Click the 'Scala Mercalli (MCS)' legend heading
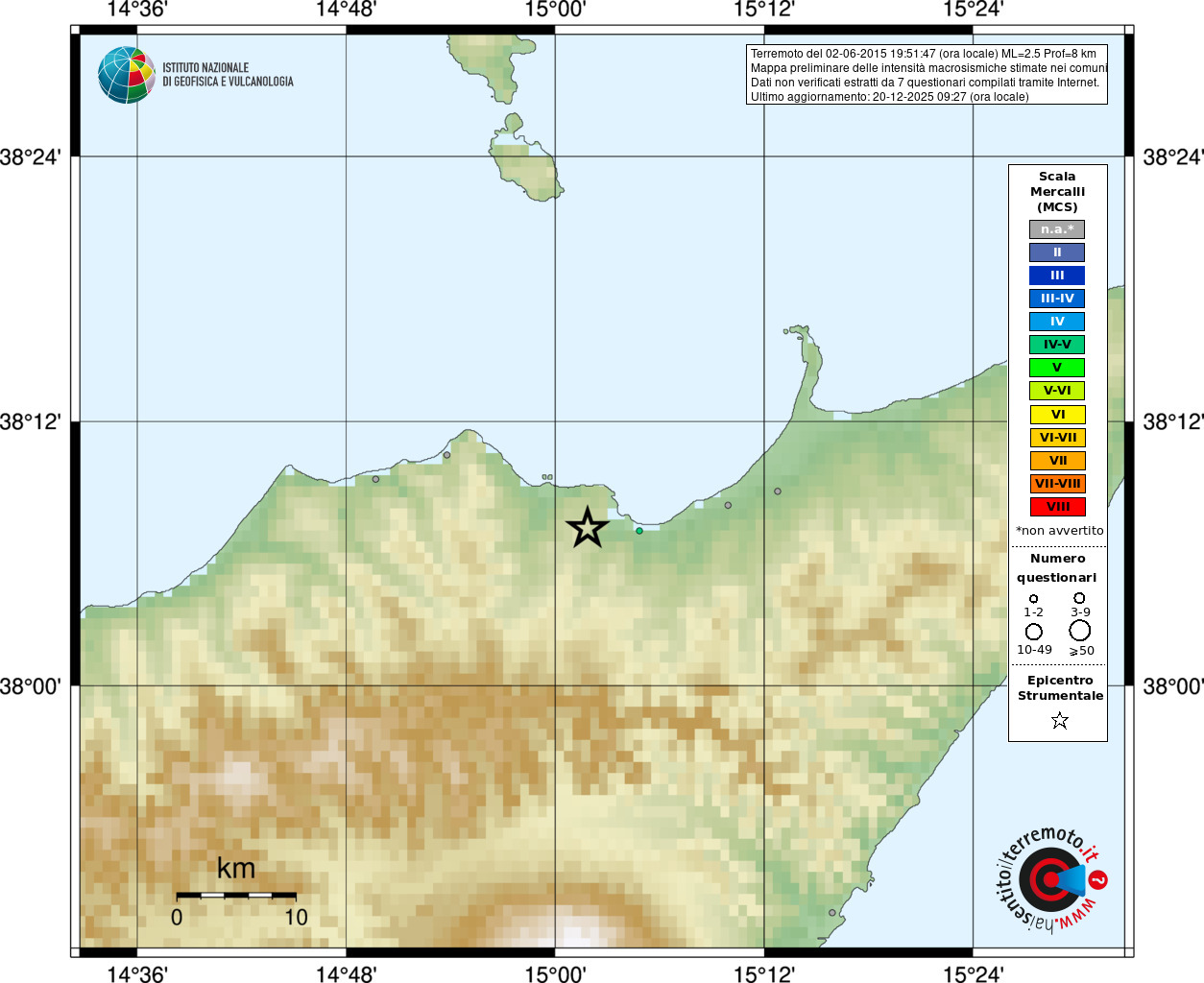The width and height of the screenshot is (1204, 983). 1057,192
